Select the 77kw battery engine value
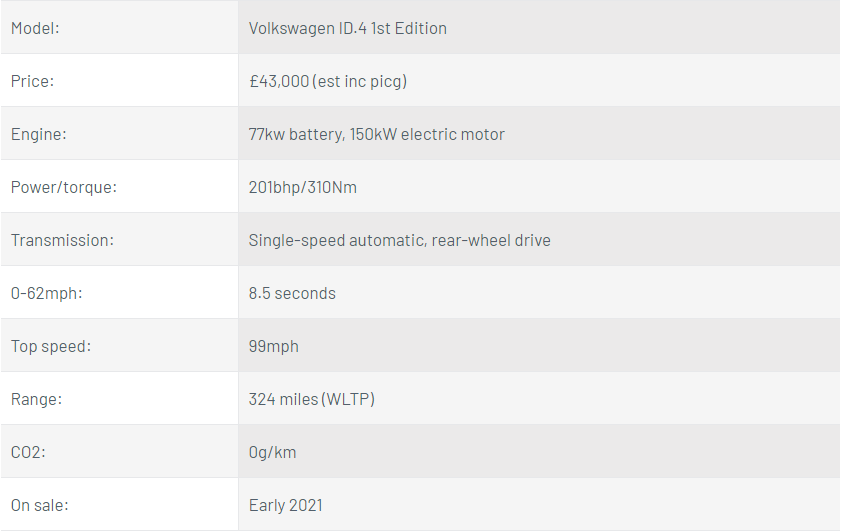The width and height of the screenshot is (841, 531). pos(376,134)
